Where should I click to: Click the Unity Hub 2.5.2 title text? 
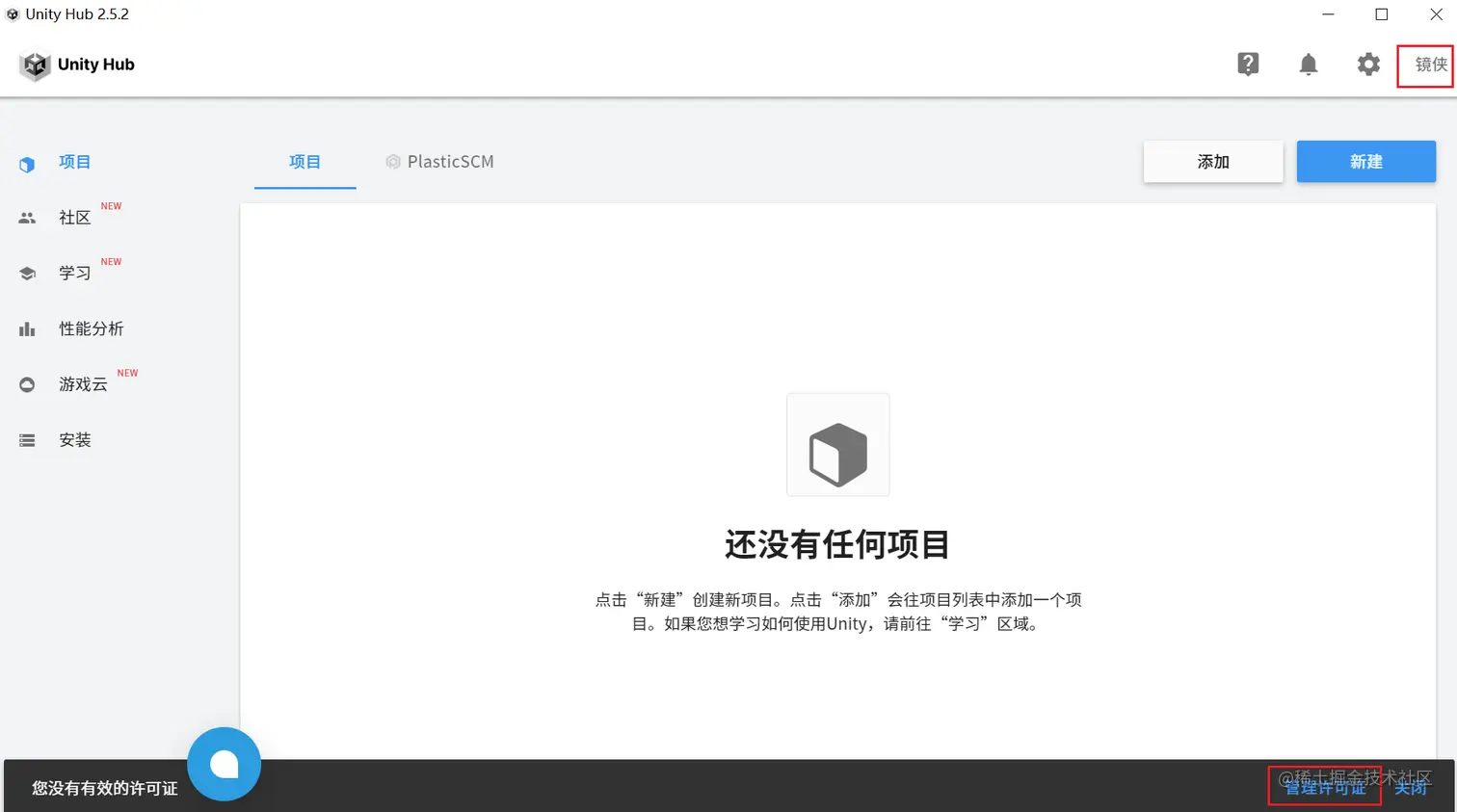[x=77, y=14]
